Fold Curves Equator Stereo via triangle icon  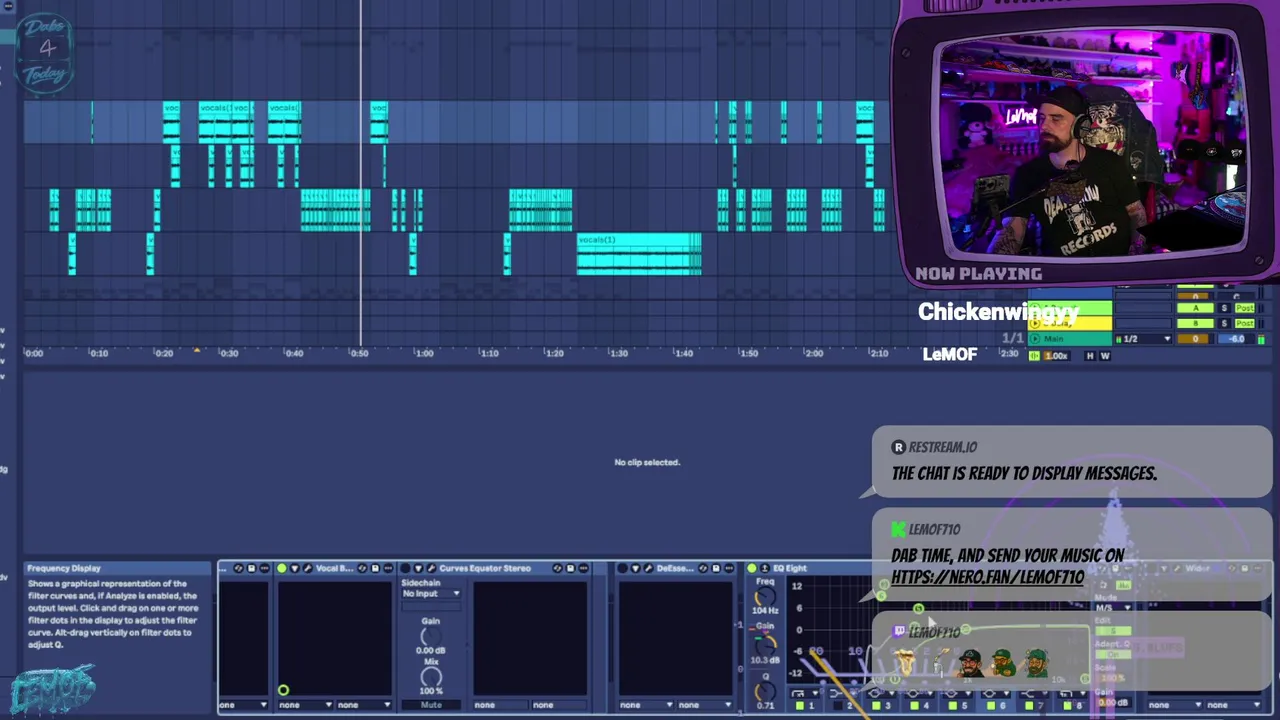click(x=419, y=568)
